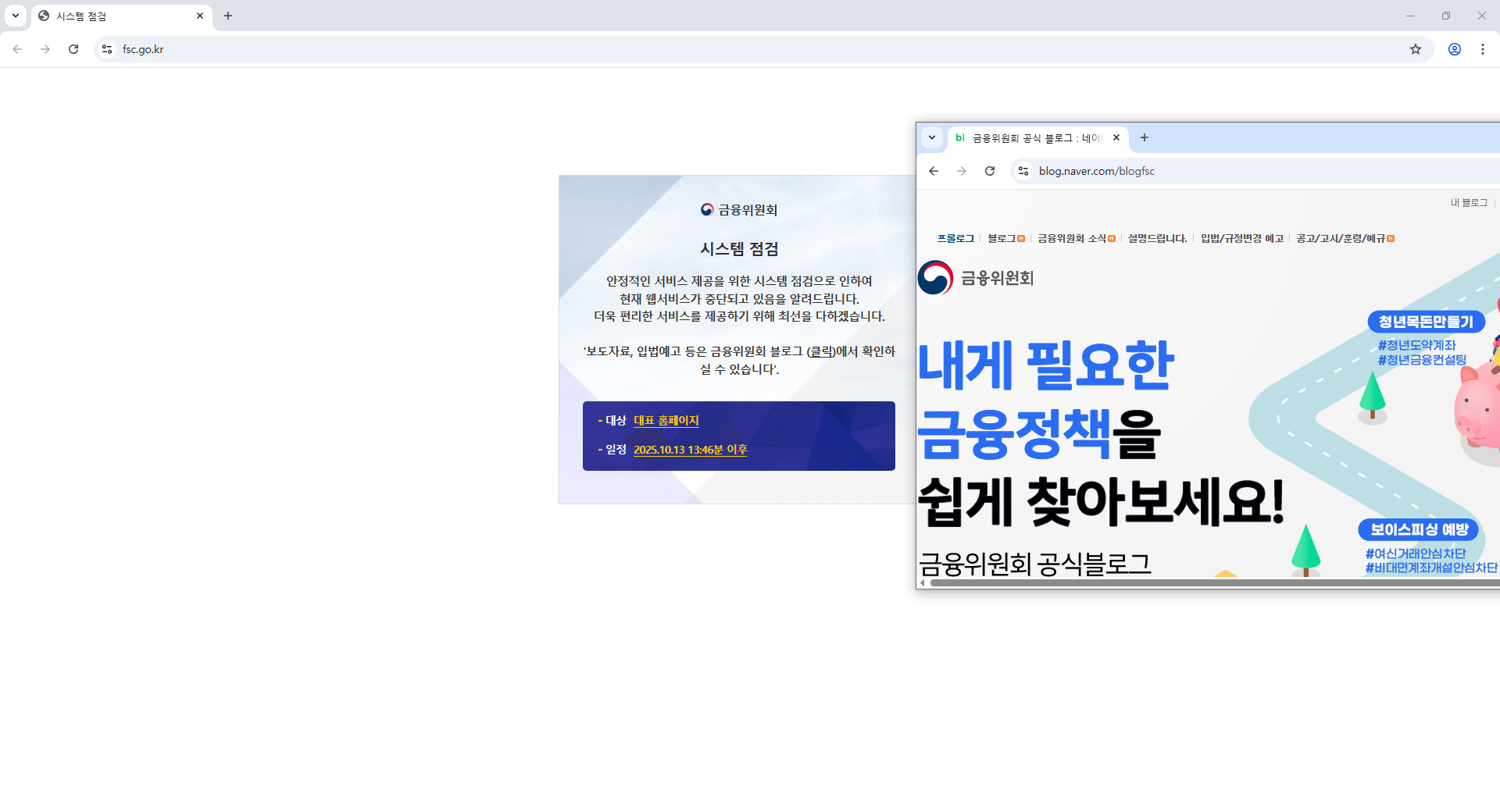Viewport: 1500px width, 812px height.
Task: Select the 금융위원회 공식 블로그 tab
Action: click(1038, 138)
